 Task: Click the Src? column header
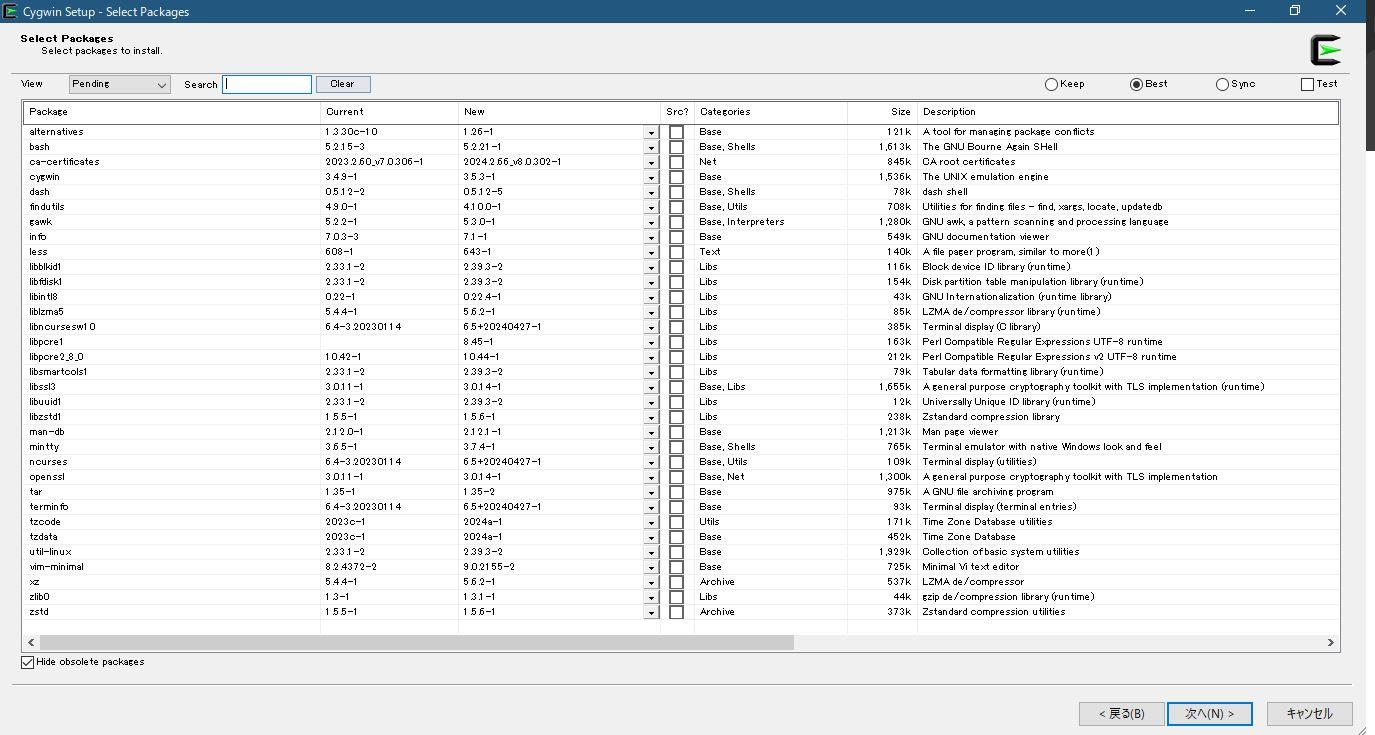(678, 112)
